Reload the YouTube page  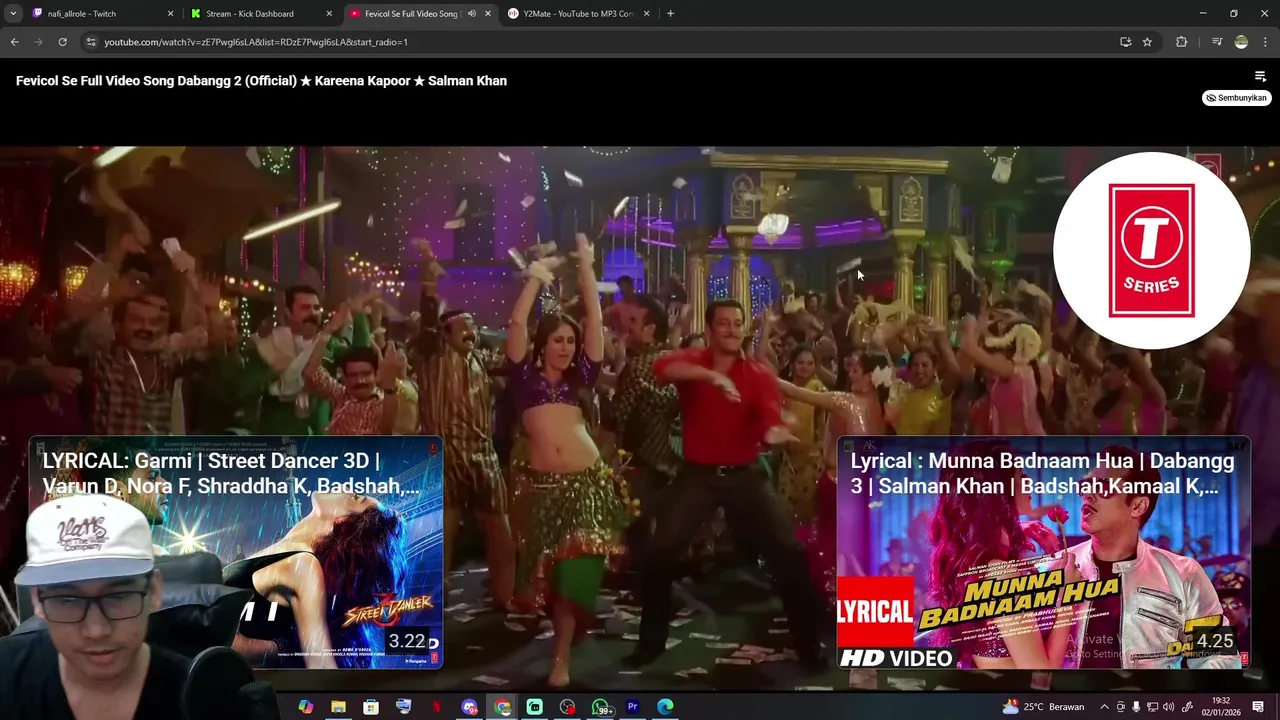coord(62,42)
